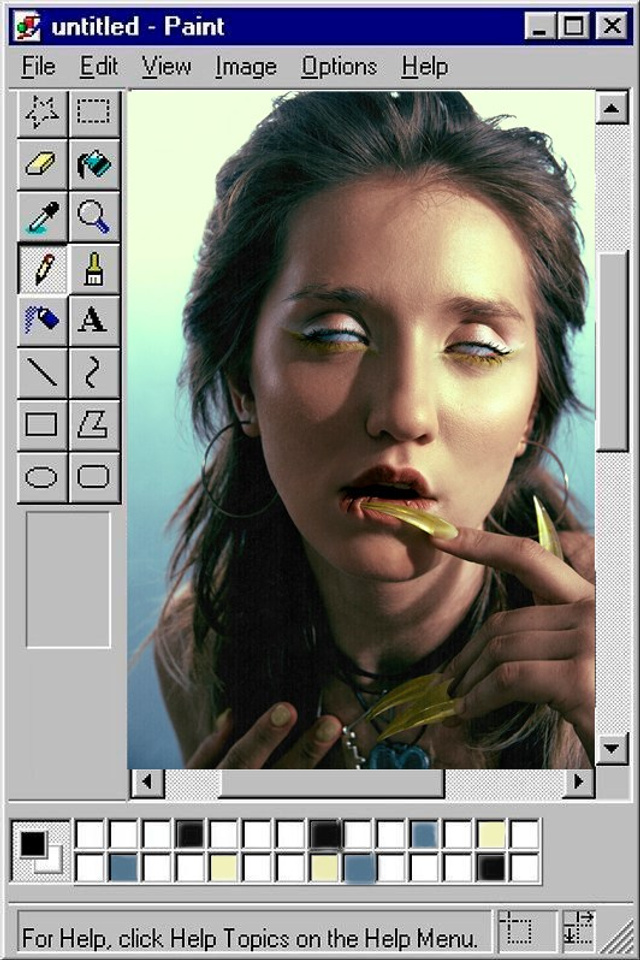Click the selection size icon in status bar
Viewport: 640px width, 960px height.
pos(578,929)
